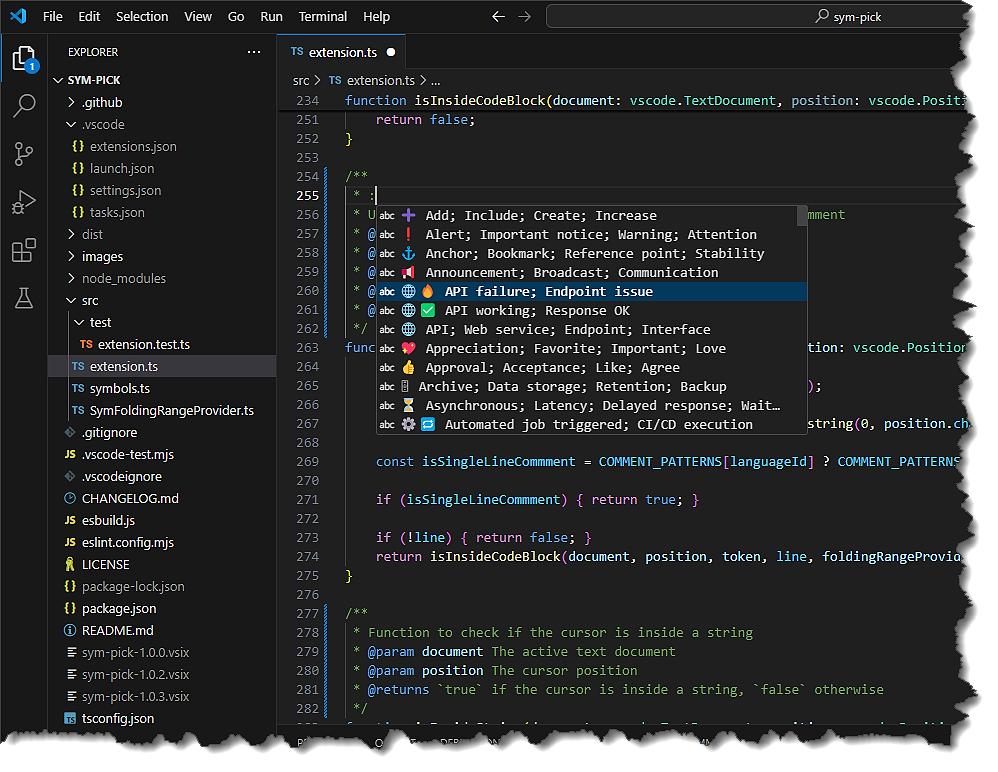Pick 'Anchor; Bookmark' suggestion item
This screenshot has height=772, width=998.
(x=594, y=253)
